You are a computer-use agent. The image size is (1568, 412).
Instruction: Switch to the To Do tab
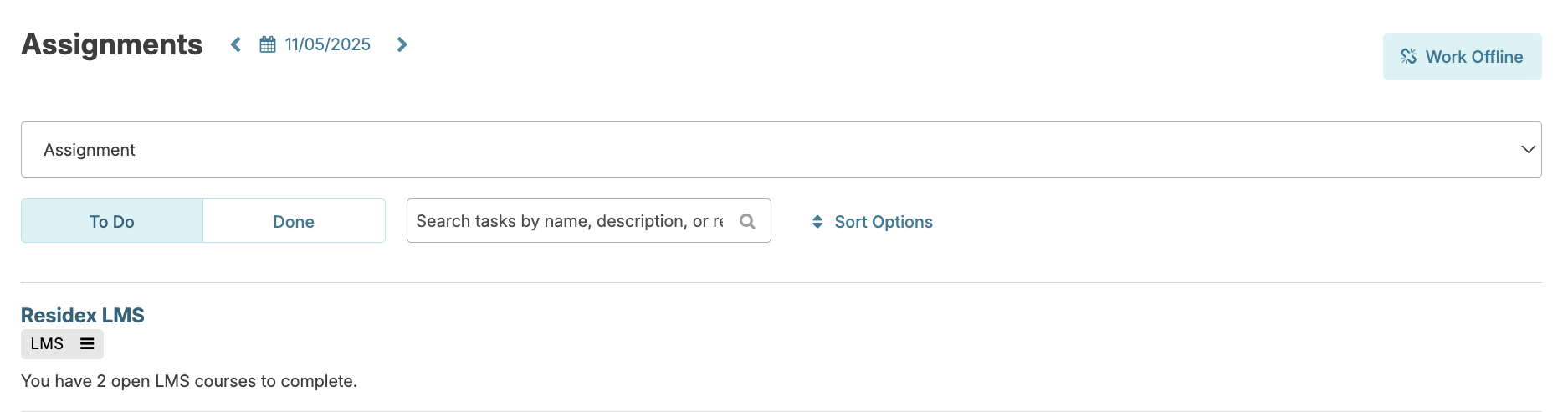pyautogui.click(x=112, y=221)
